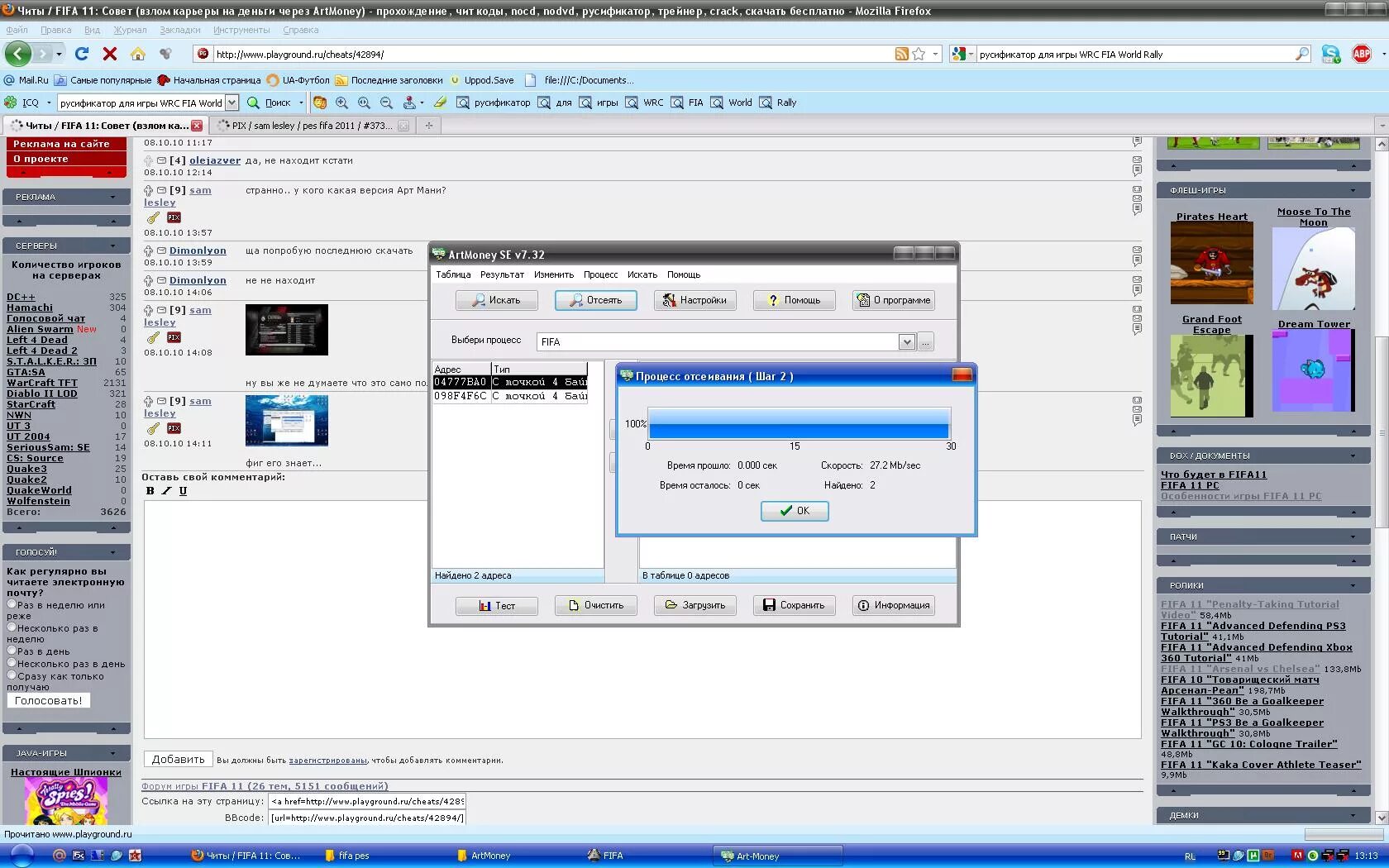Open Firefox Закладки bookmarks menu
The image size is (1389, 868).
[180, 30]
